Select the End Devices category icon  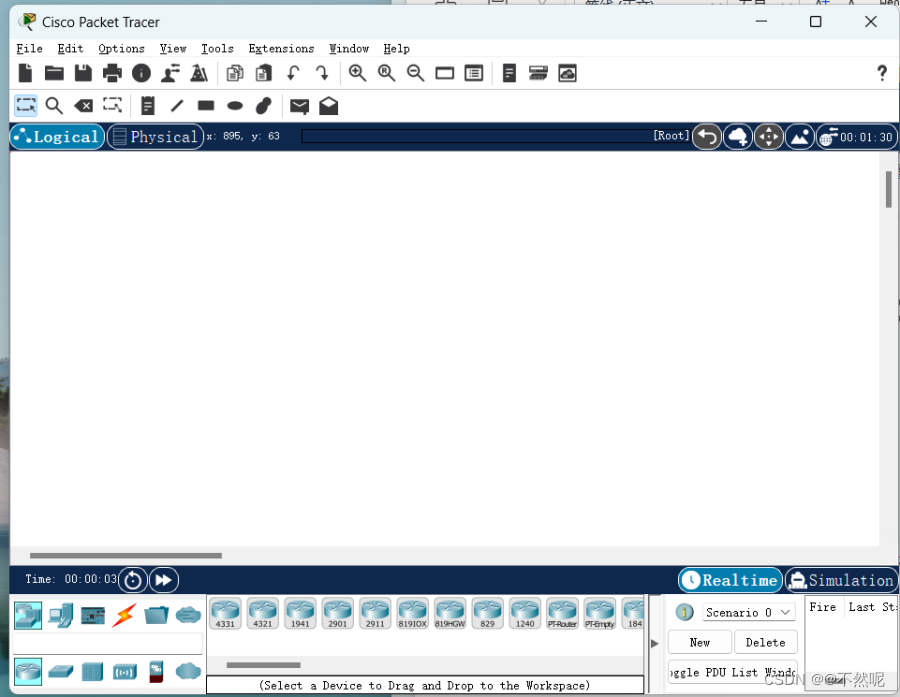(60, 615)
